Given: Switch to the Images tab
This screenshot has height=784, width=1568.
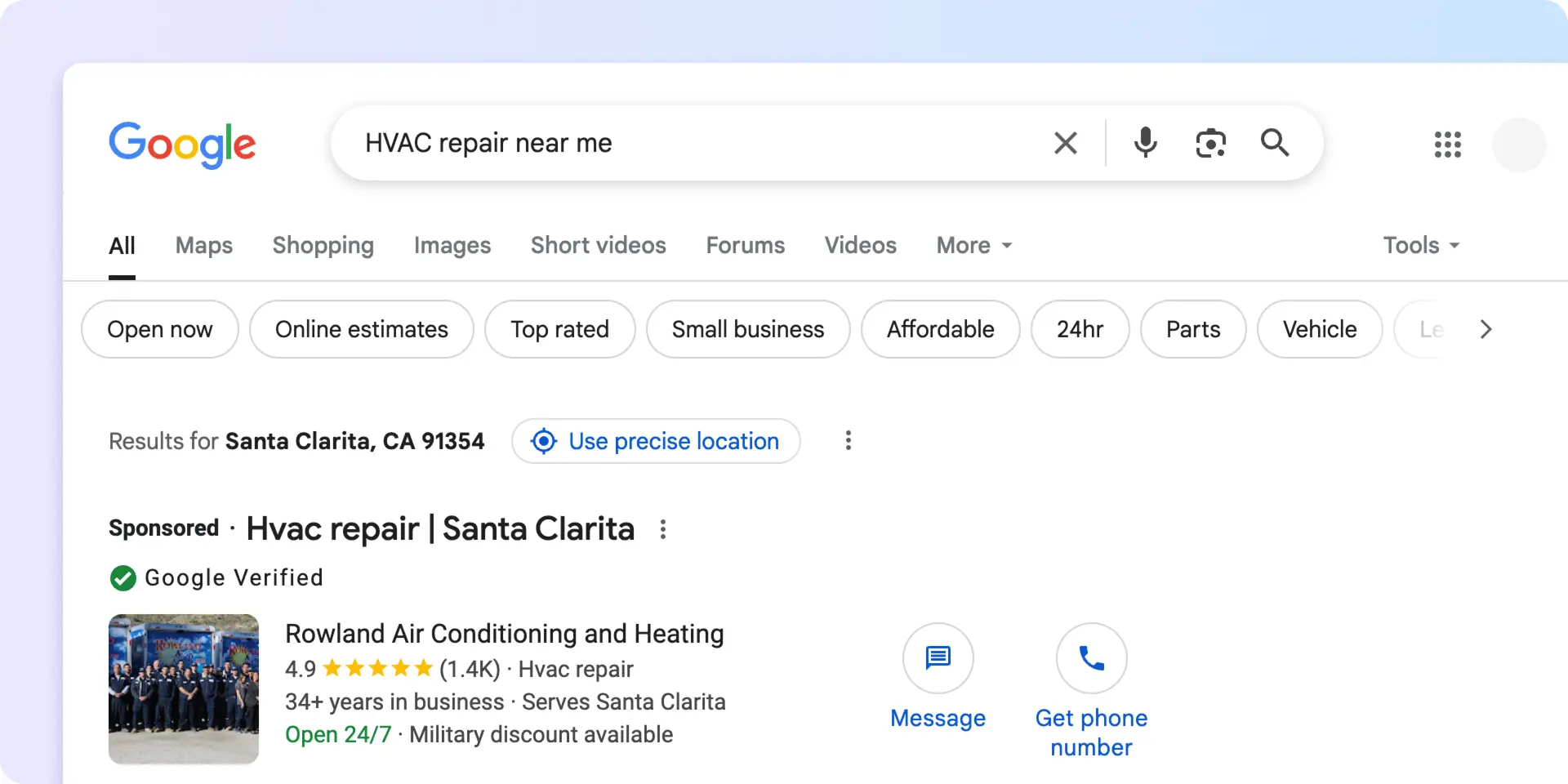Looking at the screenshot, I should tap(452, 245).
